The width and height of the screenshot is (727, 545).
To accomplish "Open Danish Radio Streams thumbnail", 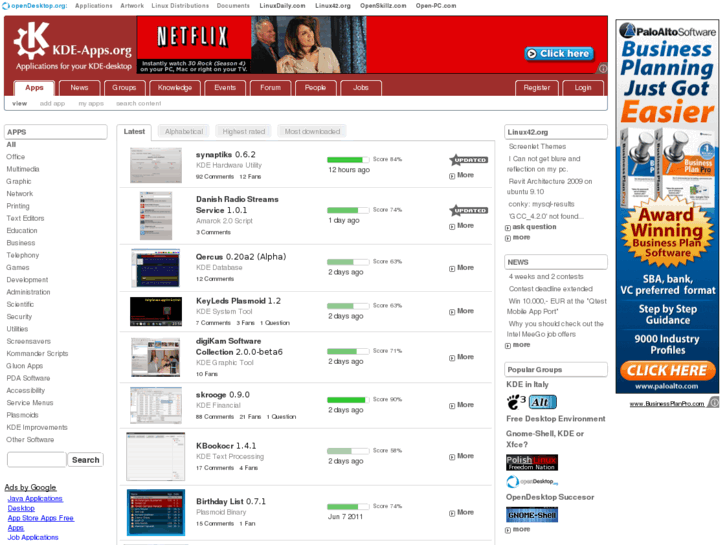I will tap(156, 216).
